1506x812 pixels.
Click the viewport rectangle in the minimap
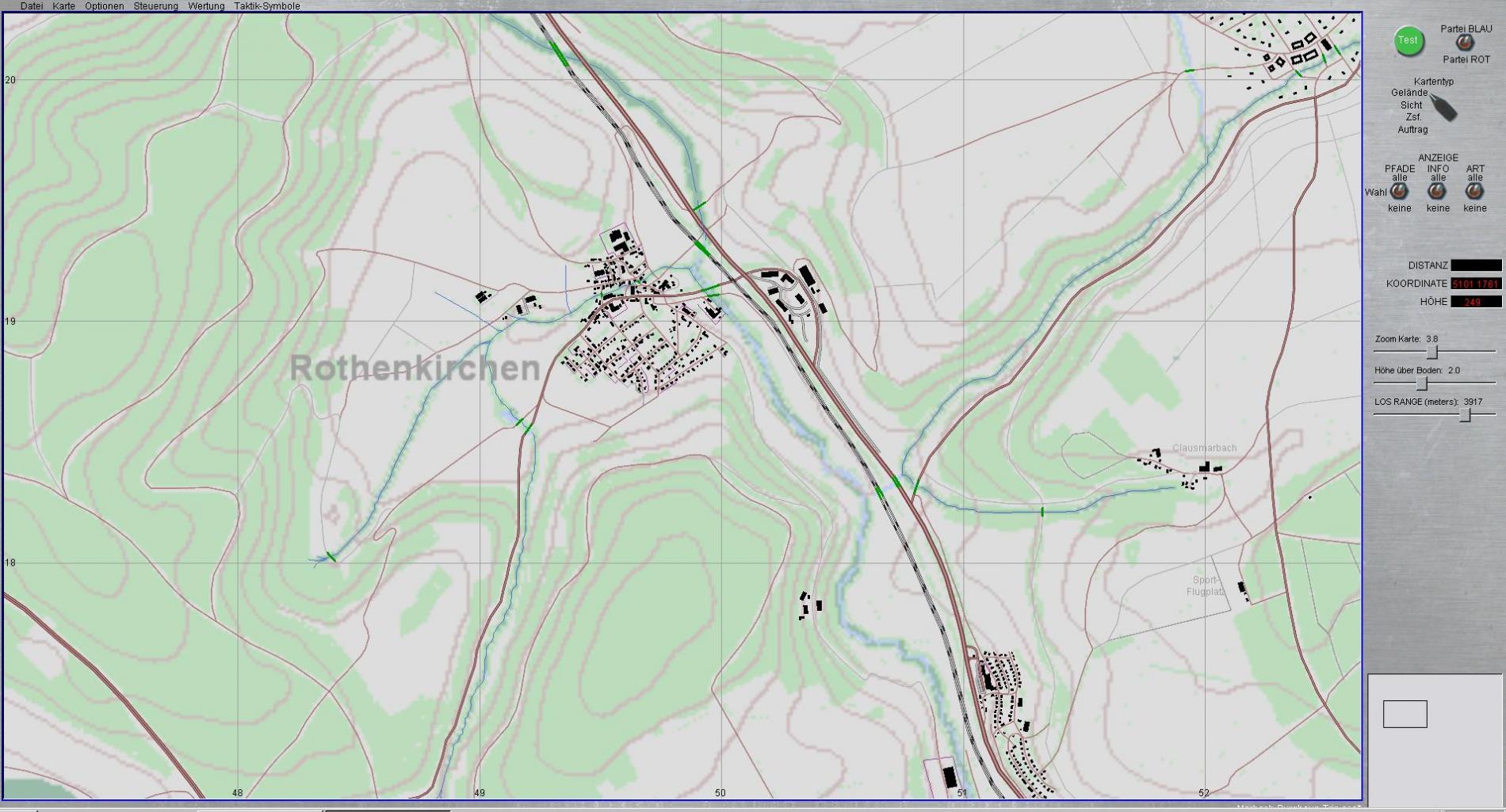pyautogui.click(x=1405, y=714)
